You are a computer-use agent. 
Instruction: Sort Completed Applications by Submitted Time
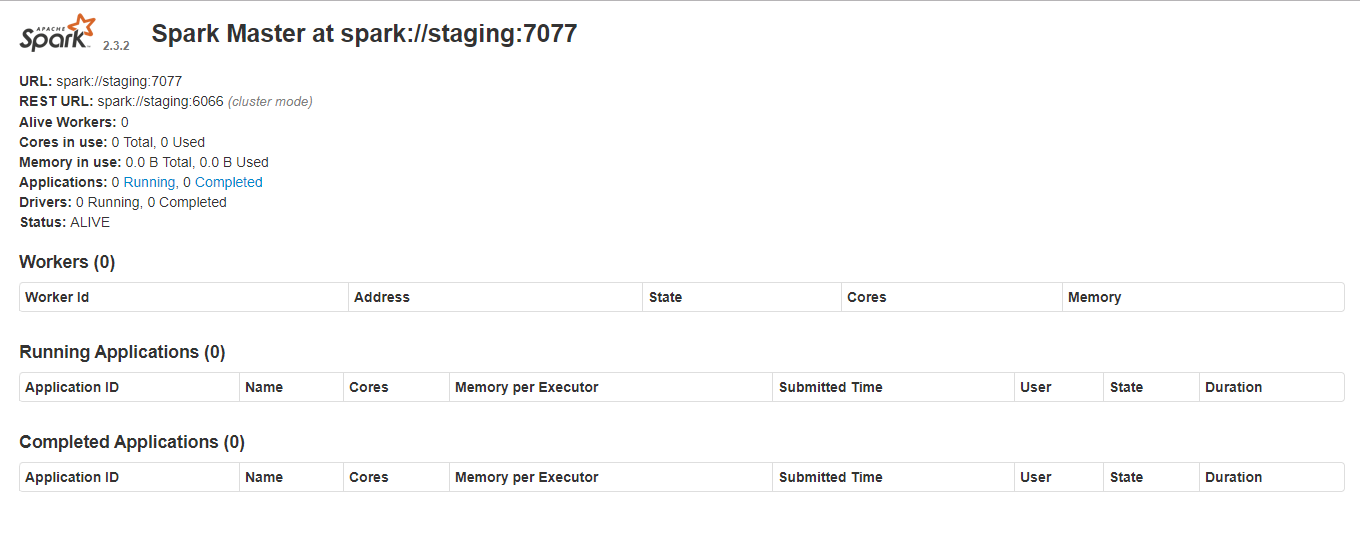point(830,477)
